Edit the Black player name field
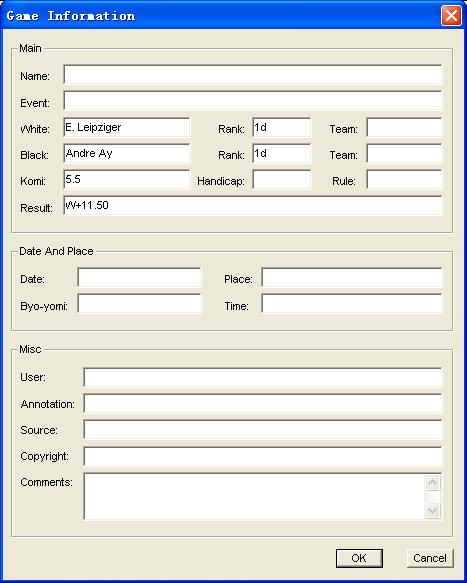 (x=126, y=154)
